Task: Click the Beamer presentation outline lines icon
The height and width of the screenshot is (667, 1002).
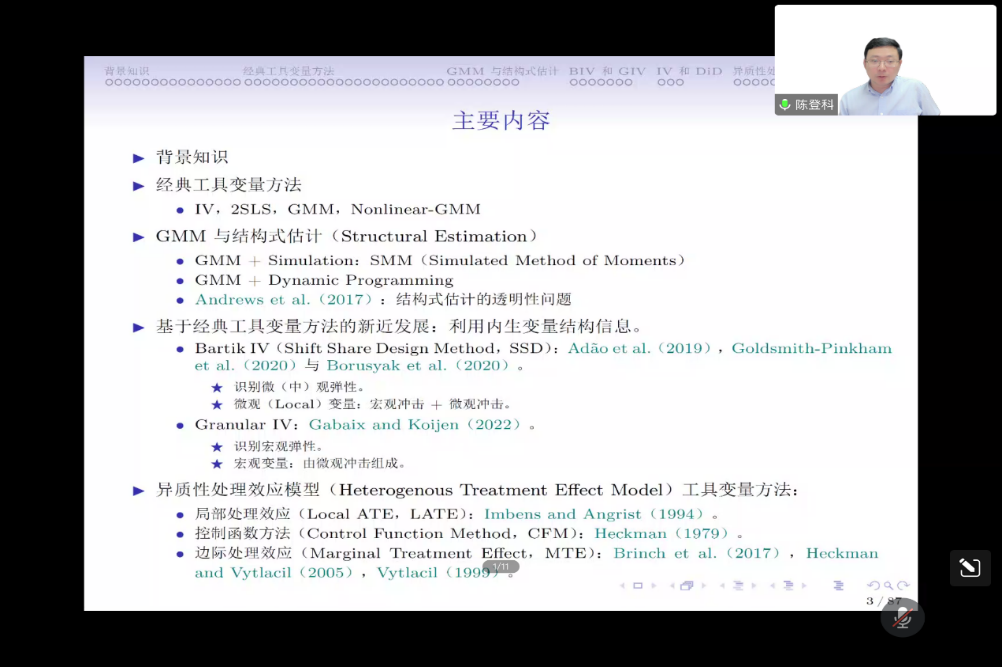Action: point(838,586)
